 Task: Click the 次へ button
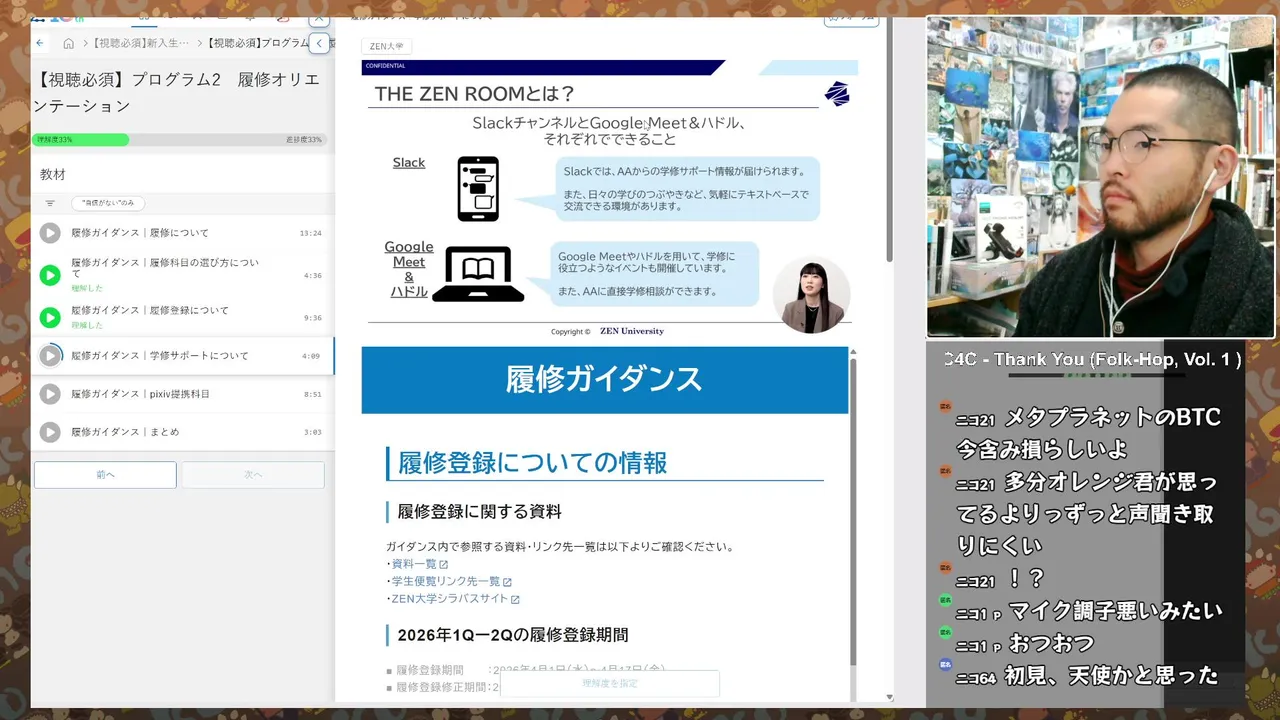pyautogui.click(x=253, y=475)
